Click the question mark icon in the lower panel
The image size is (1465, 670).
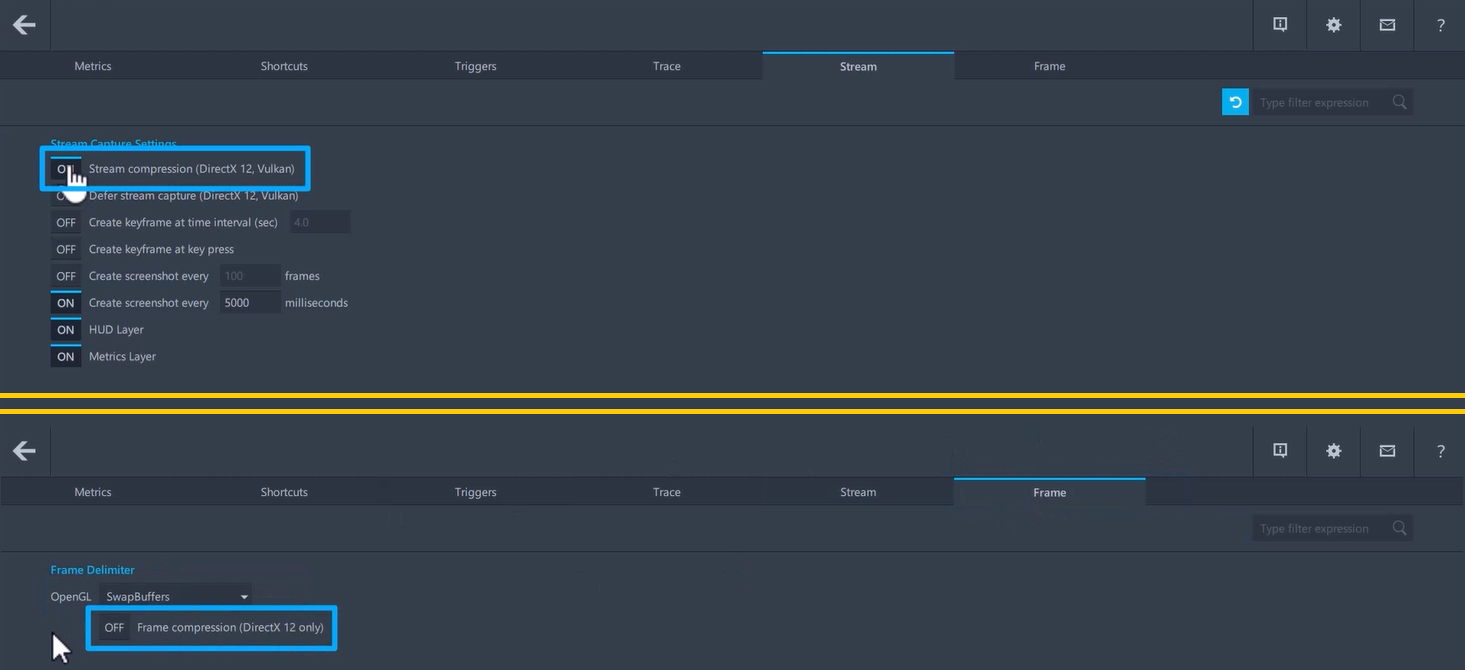tap(1440, 450)
